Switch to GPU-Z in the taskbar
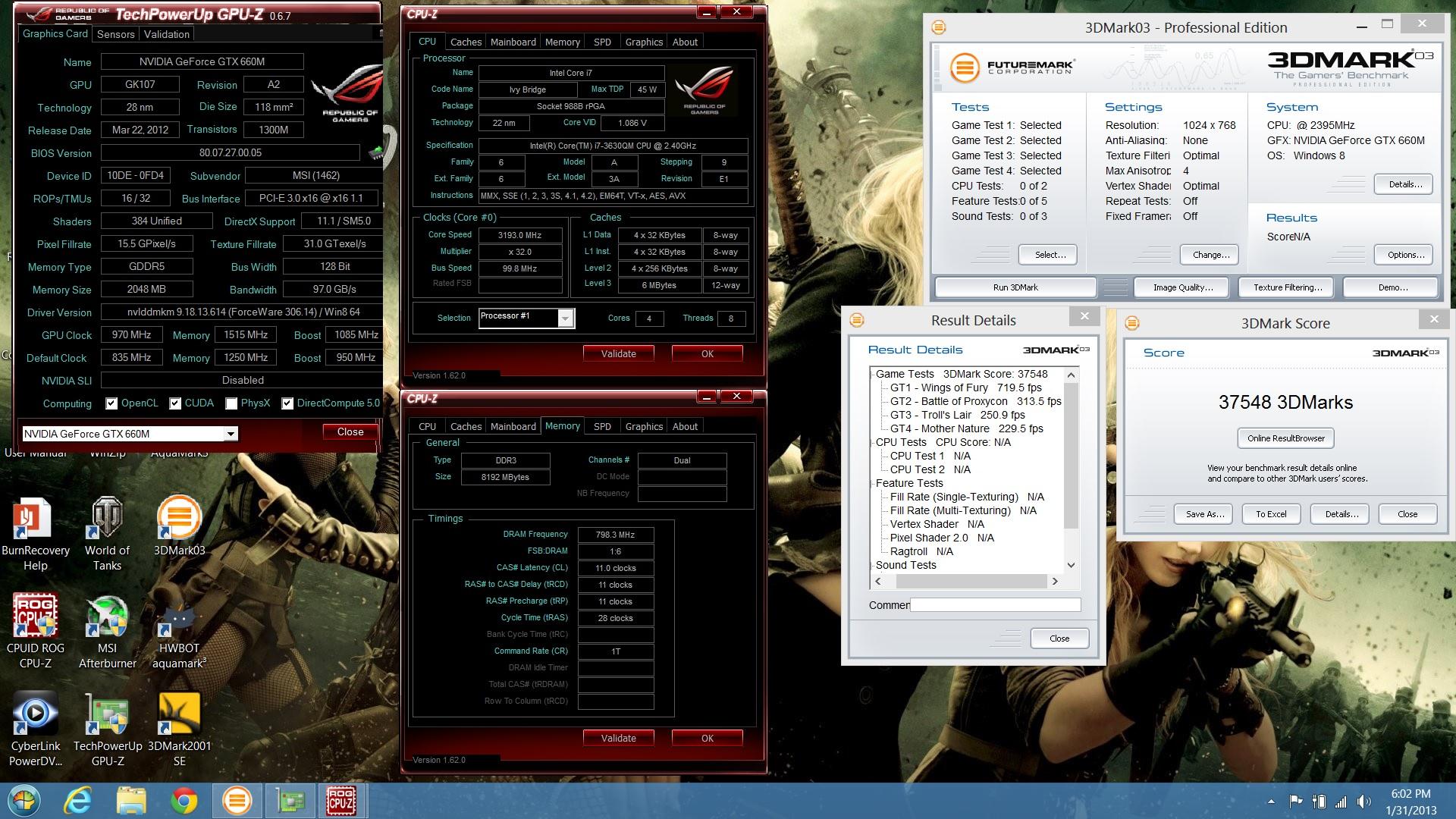The width and height of the screenshot is (1456, 819). (x=289, y=801)
